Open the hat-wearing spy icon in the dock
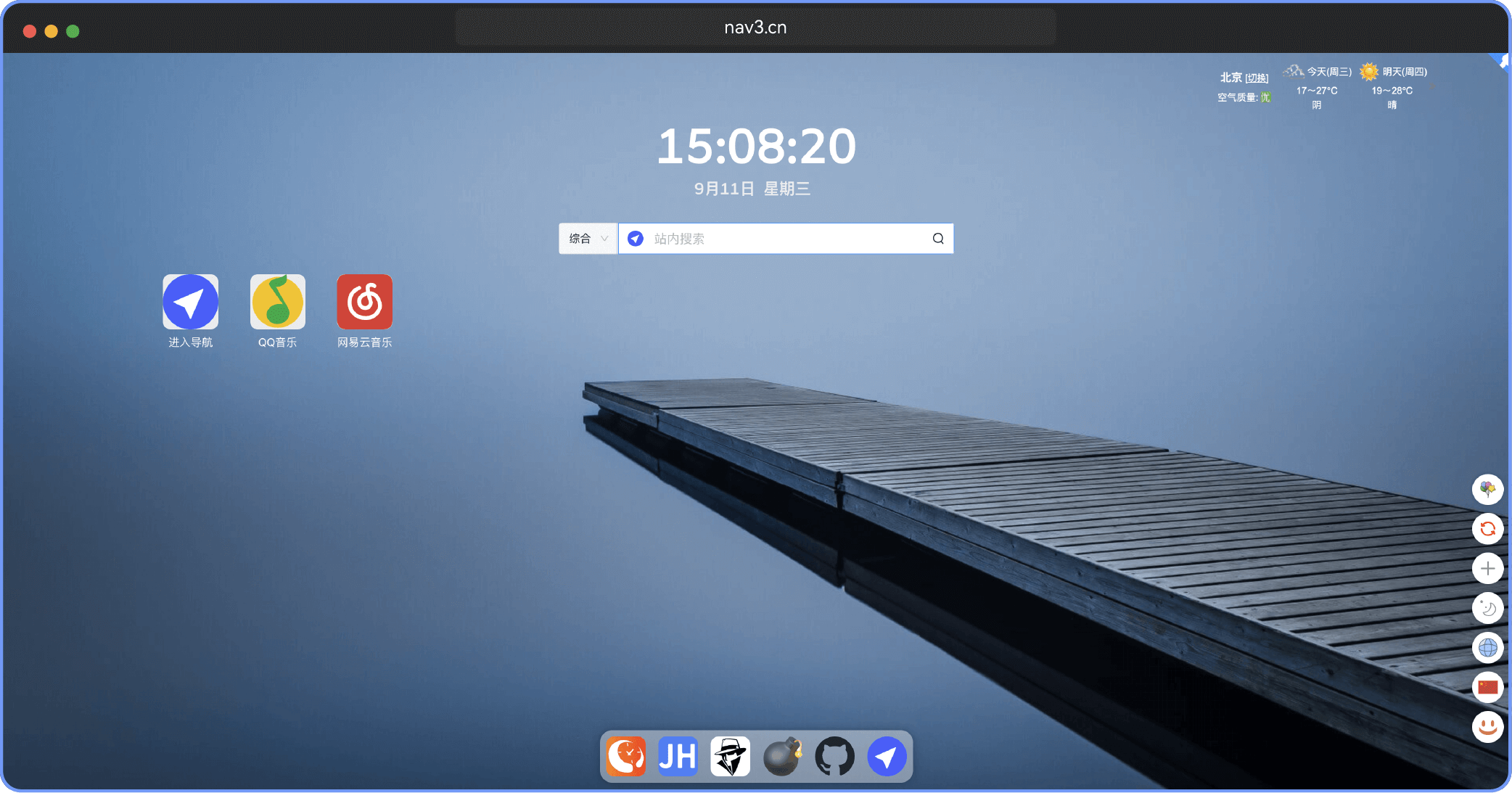This screenshot has width=1512, height=793. (730, 757)
